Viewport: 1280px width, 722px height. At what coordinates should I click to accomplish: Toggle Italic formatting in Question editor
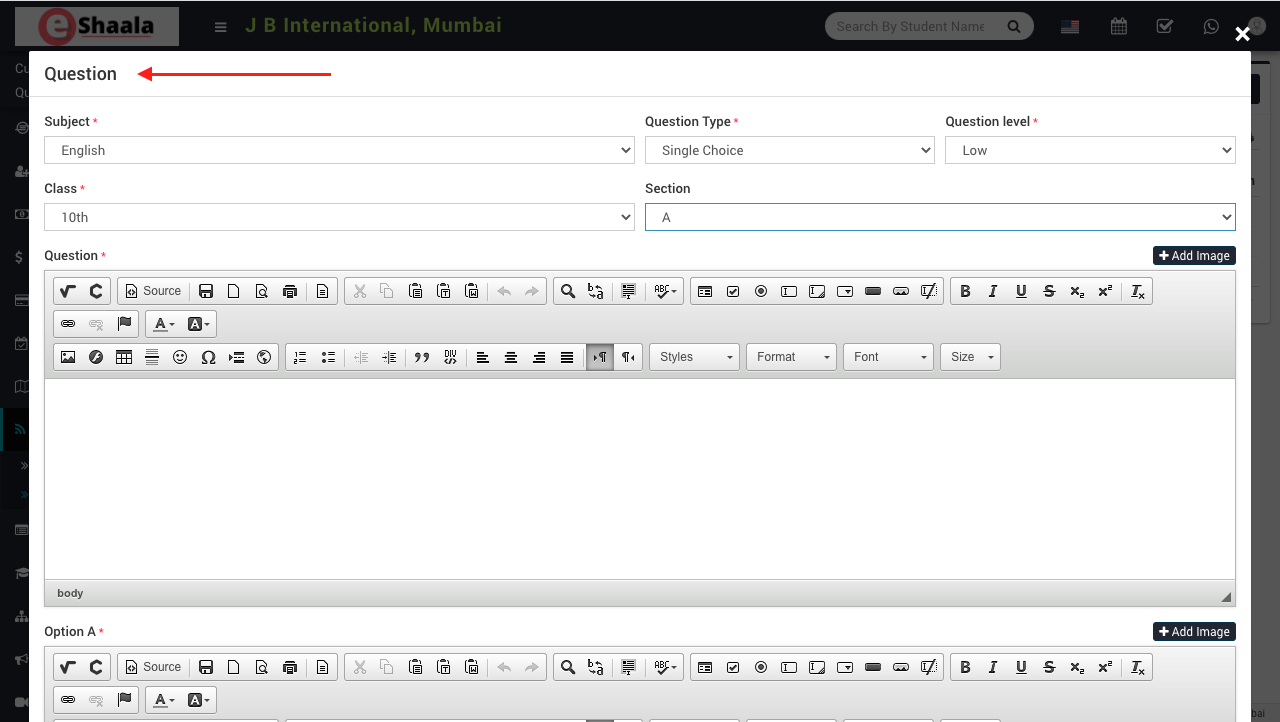pos(993,291)
